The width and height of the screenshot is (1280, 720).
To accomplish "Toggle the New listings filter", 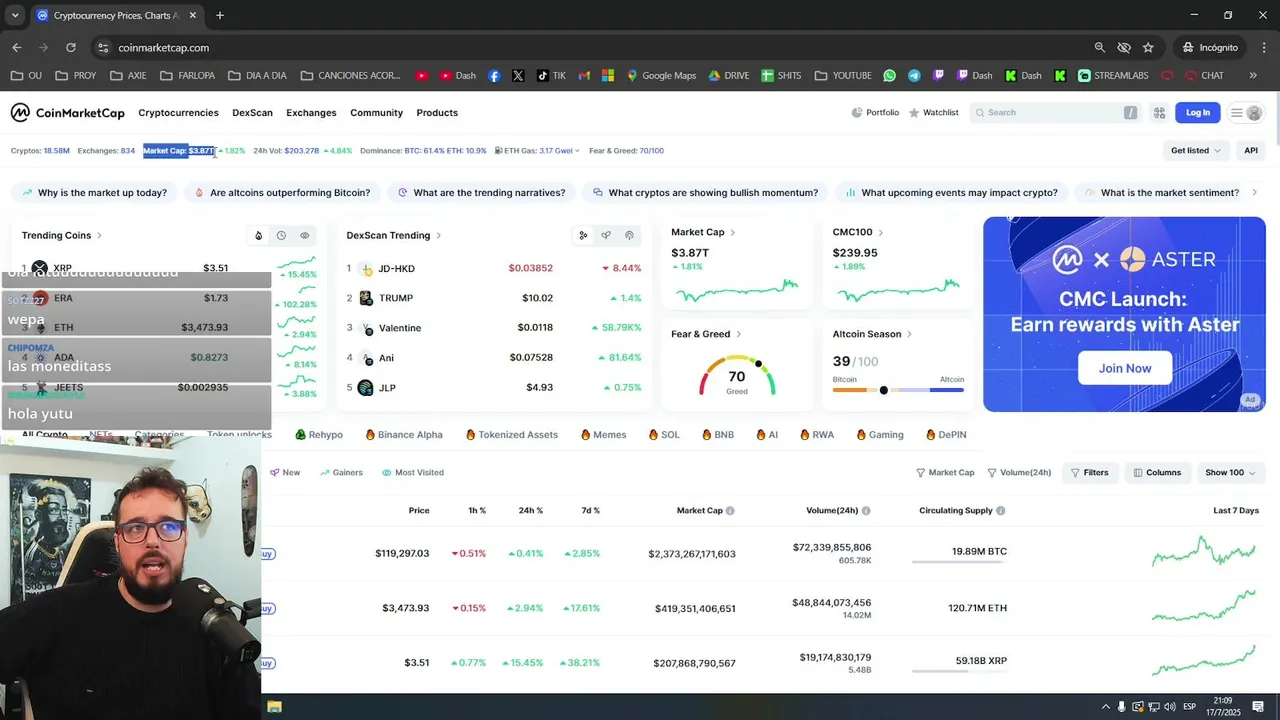I will (x=285, y=472).
